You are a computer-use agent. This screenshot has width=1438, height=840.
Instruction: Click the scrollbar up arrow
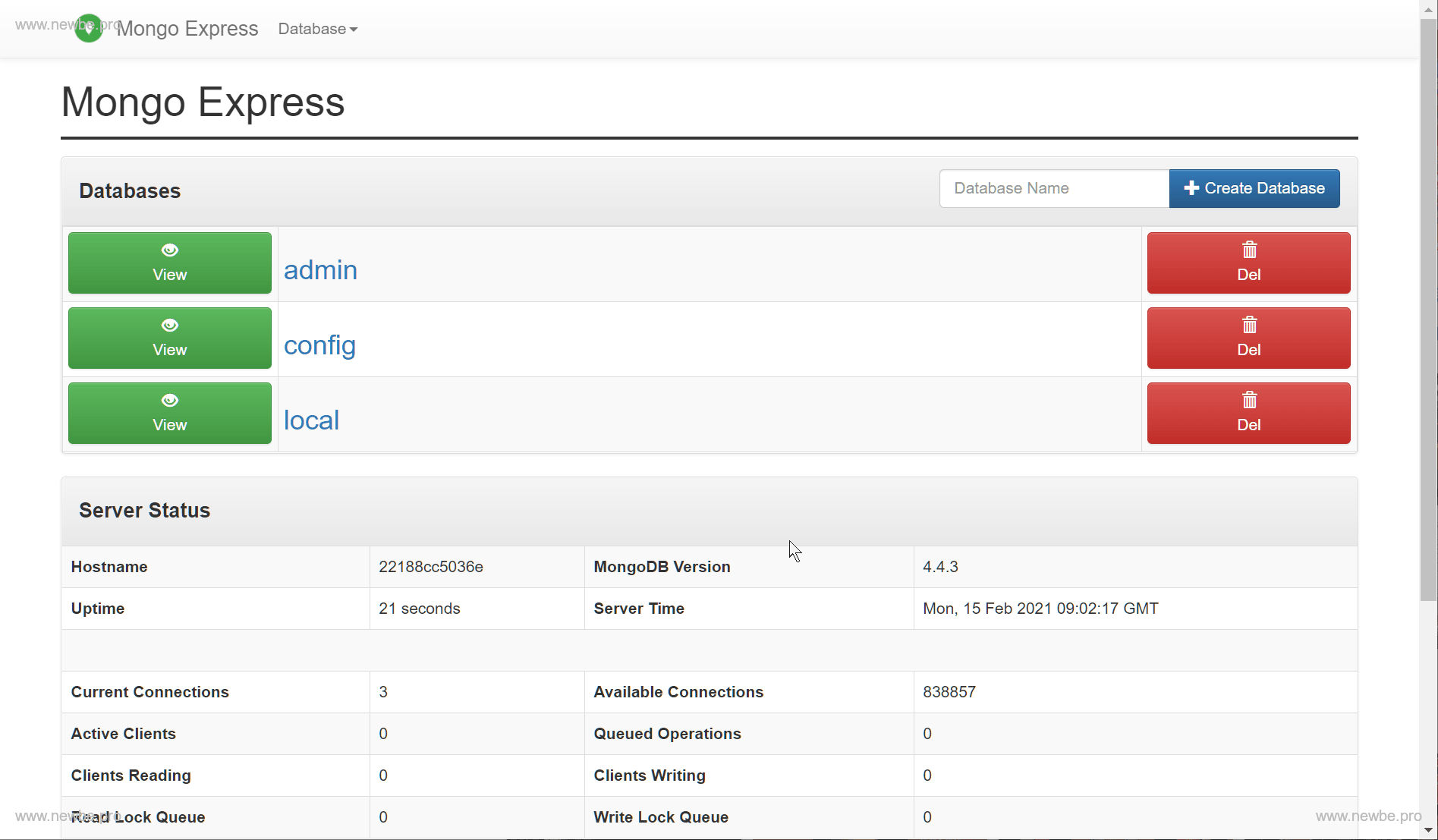point(1428,8)
